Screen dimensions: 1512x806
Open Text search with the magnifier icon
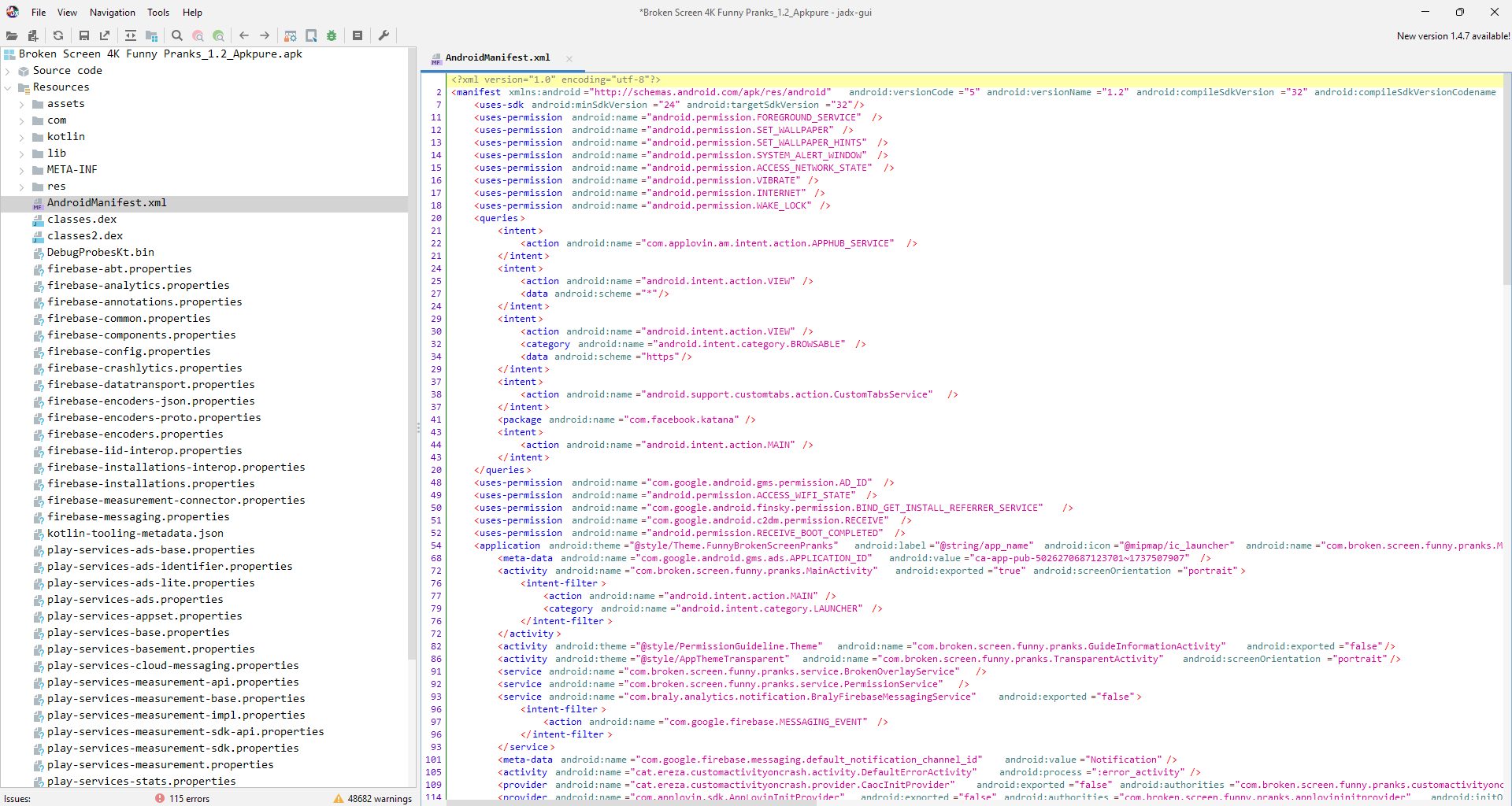(x=177, y=35)
